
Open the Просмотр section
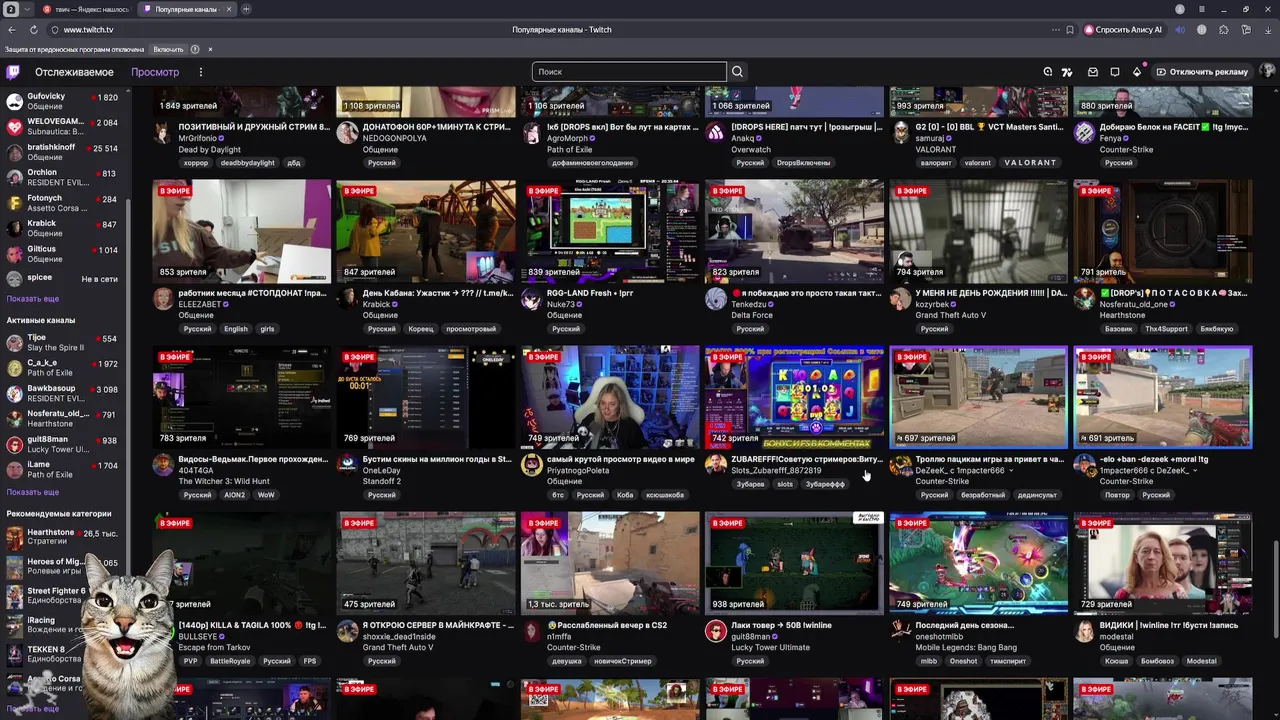coord(155,72)
